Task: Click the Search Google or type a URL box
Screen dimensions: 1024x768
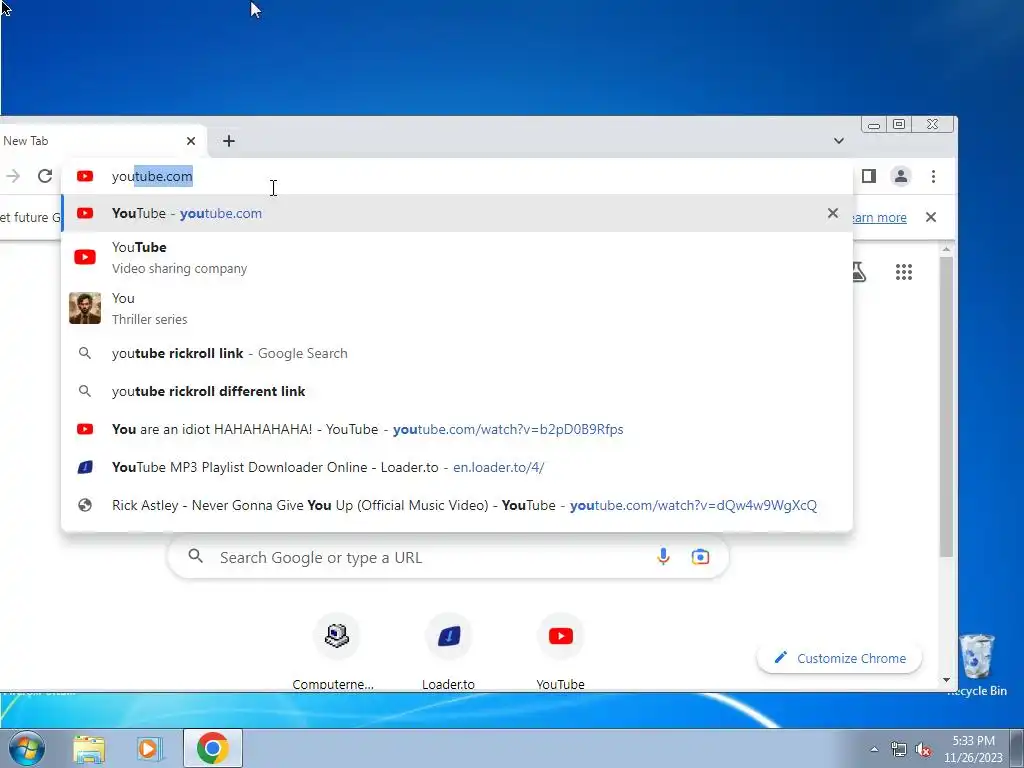Action: [448, 557]
